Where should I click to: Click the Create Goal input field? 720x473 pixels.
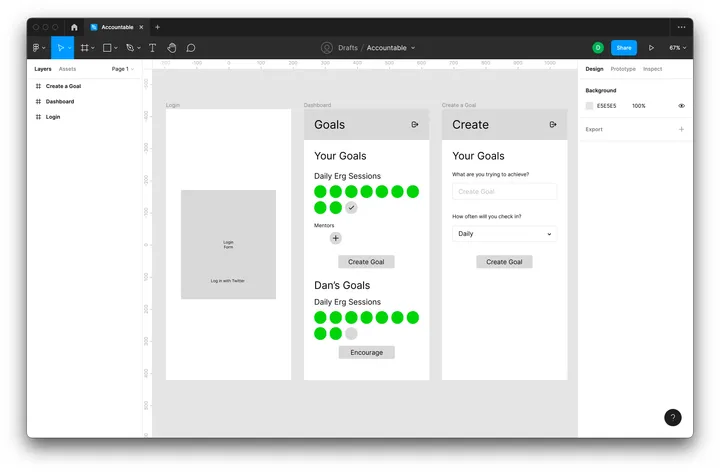[504, 191]
